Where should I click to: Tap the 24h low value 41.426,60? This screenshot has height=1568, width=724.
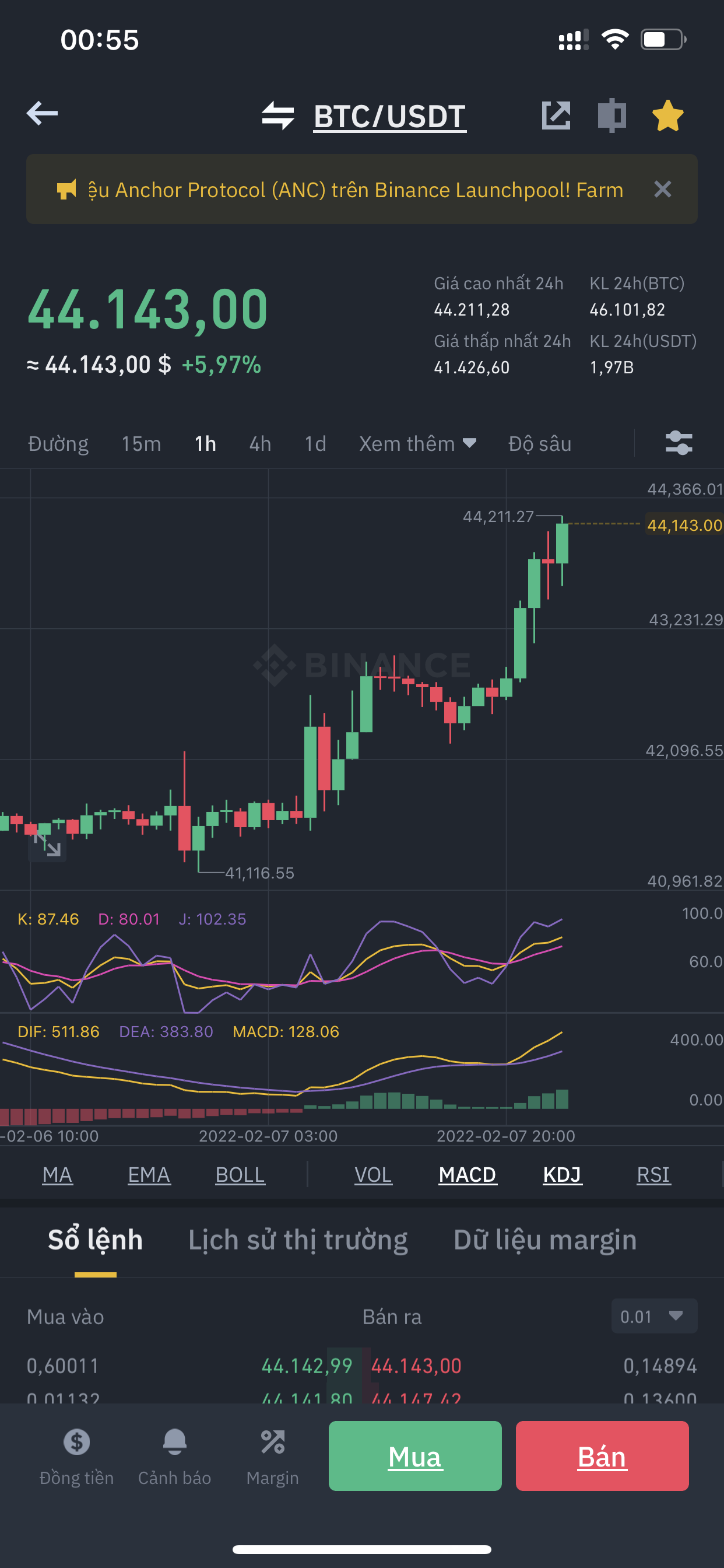(472, 367)
